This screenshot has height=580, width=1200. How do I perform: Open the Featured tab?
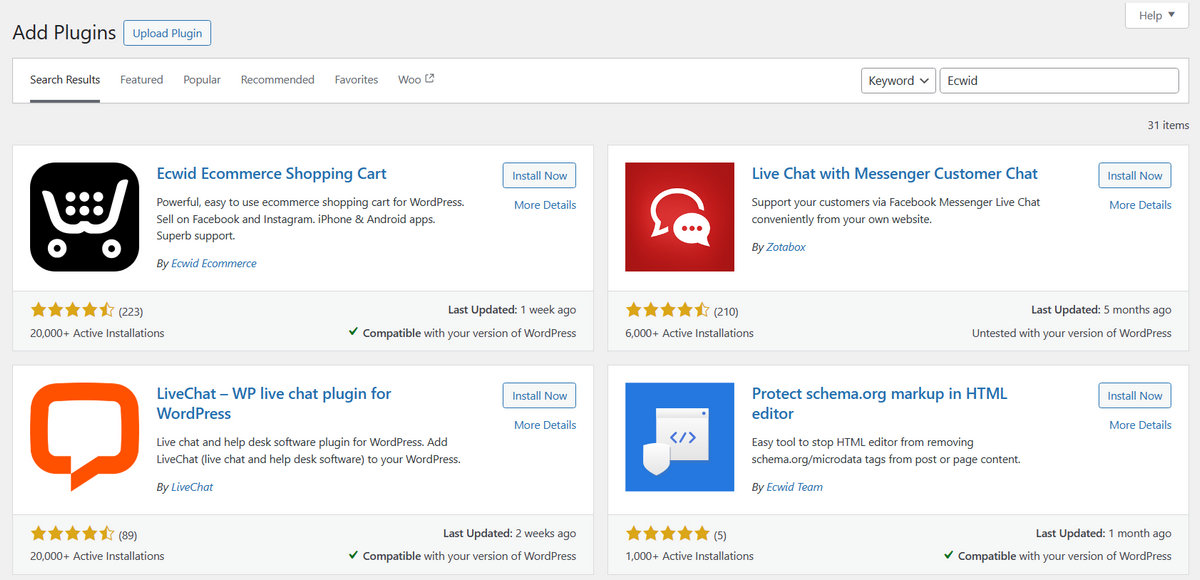point(141,80)
